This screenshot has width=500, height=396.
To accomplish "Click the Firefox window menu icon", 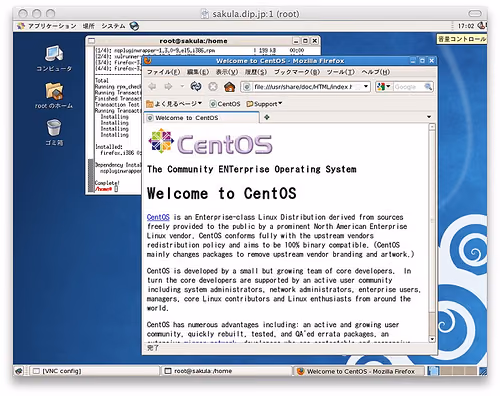I will pos(148,61).
